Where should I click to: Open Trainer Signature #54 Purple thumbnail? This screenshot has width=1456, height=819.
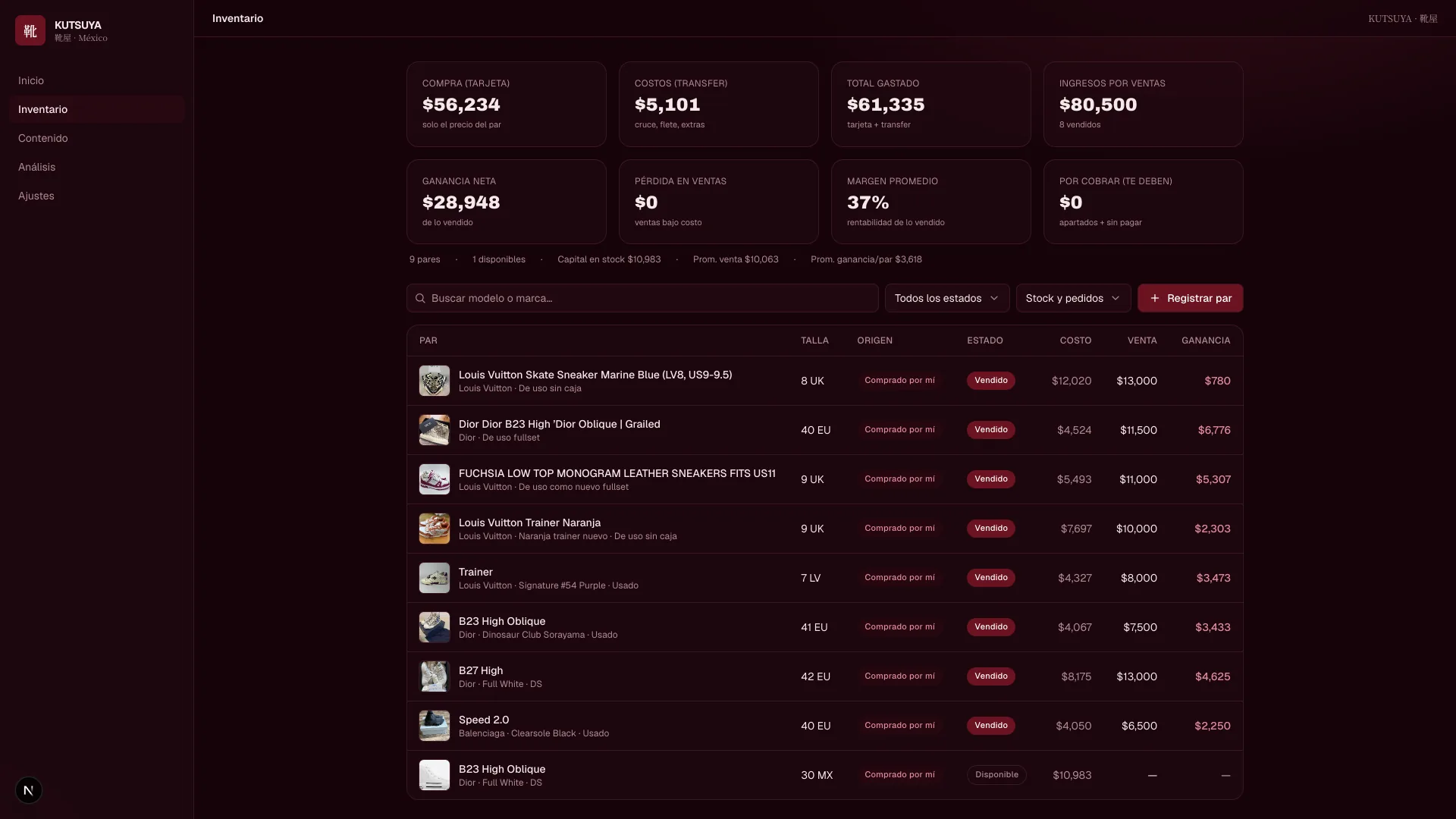[x=435, y=578]
